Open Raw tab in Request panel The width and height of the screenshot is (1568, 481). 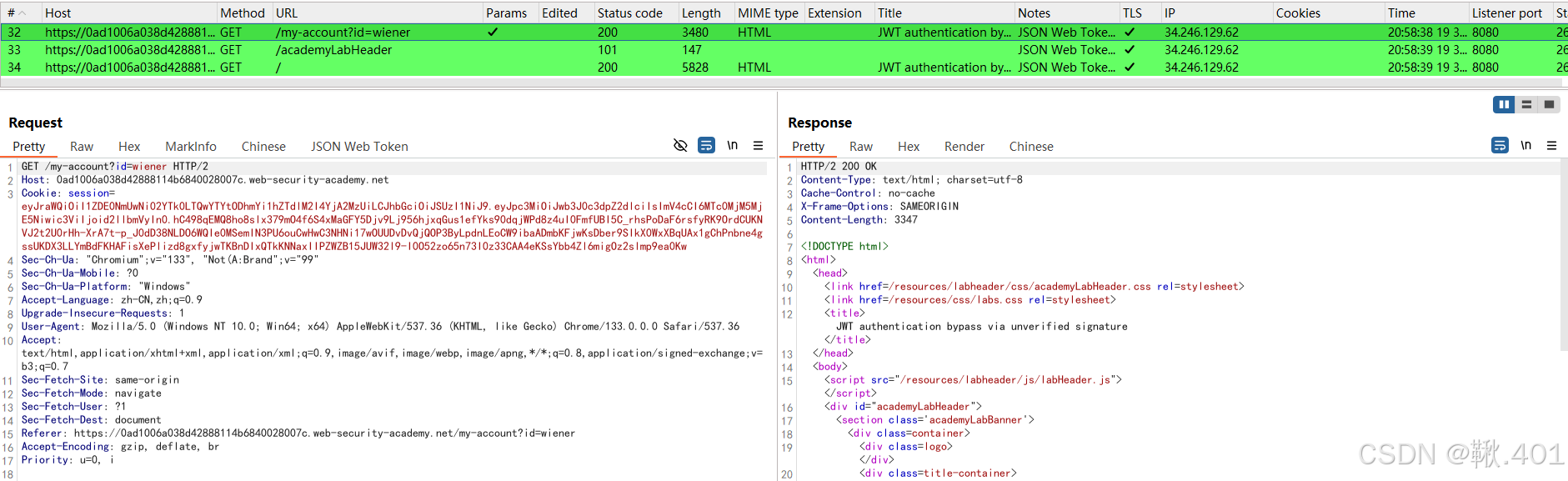(82, 146)
